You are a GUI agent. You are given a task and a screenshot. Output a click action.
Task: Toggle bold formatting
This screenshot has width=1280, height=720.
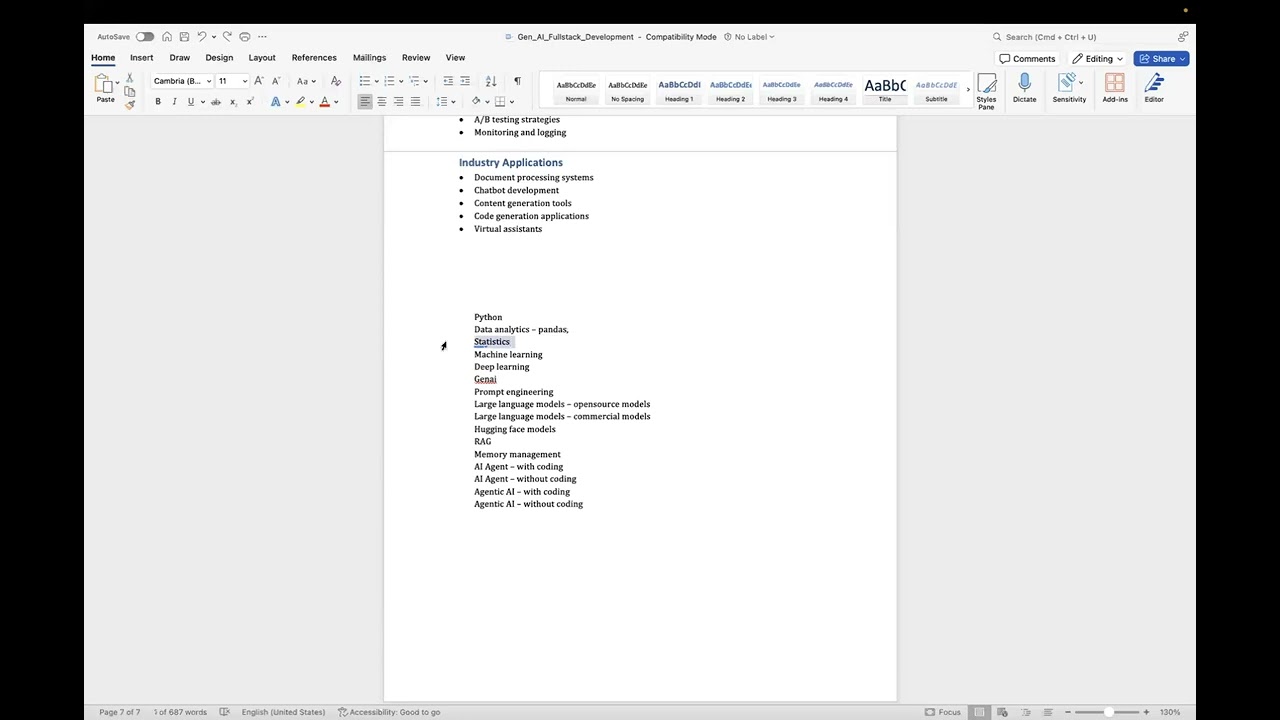coord(157,102)
